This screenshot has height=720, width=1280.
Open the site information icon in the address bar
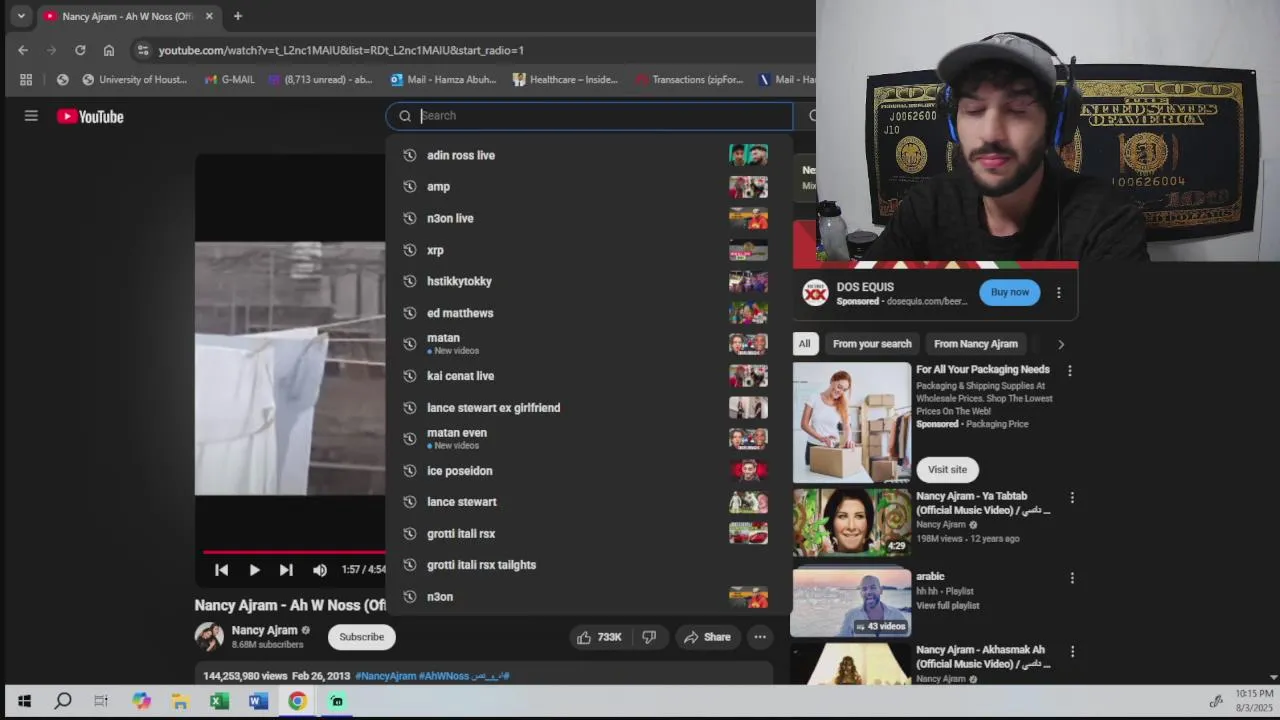click(143, 50)
